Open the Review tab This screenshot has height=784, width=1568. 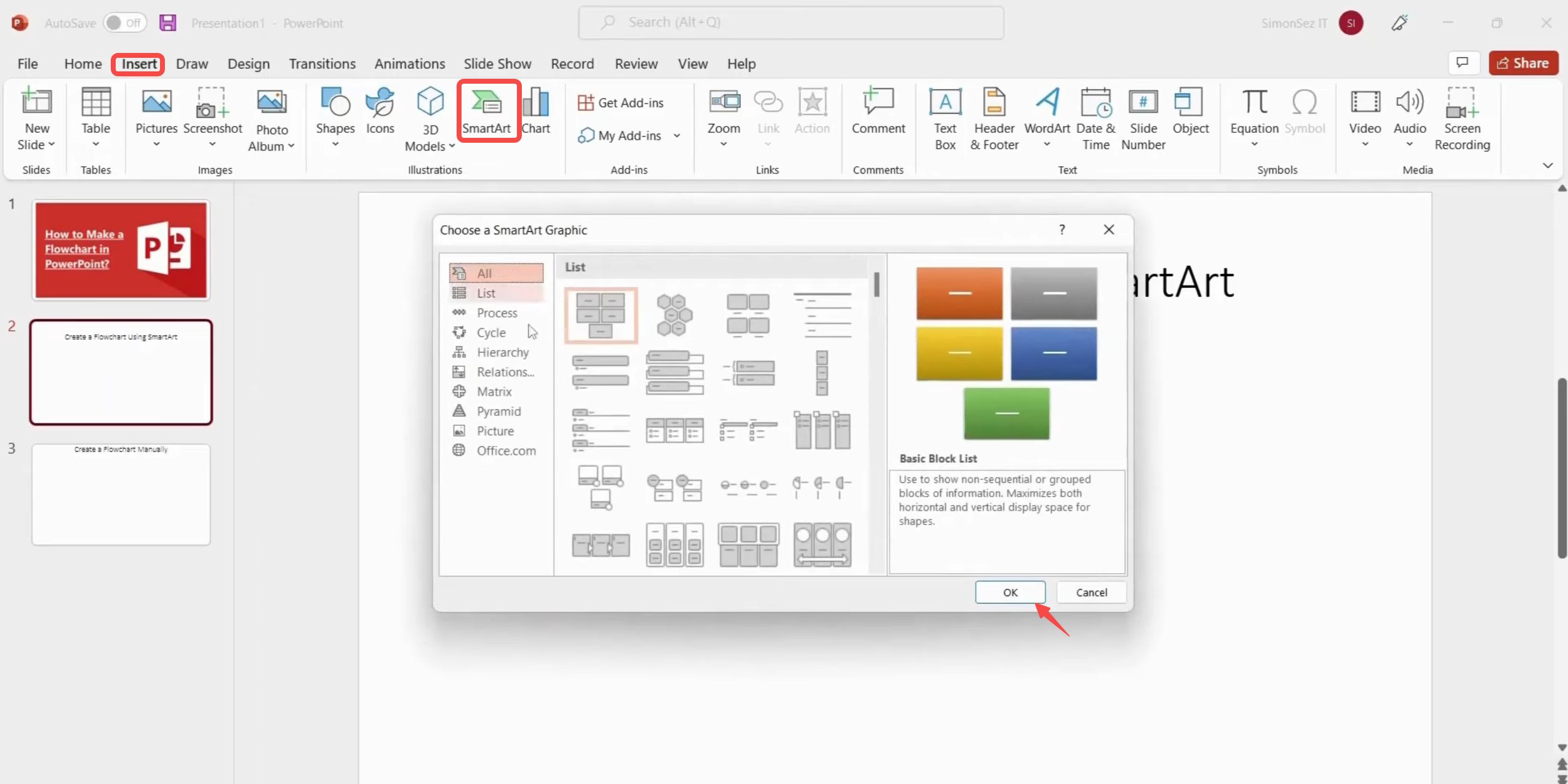pyautogui.click(x=636, y=63)
